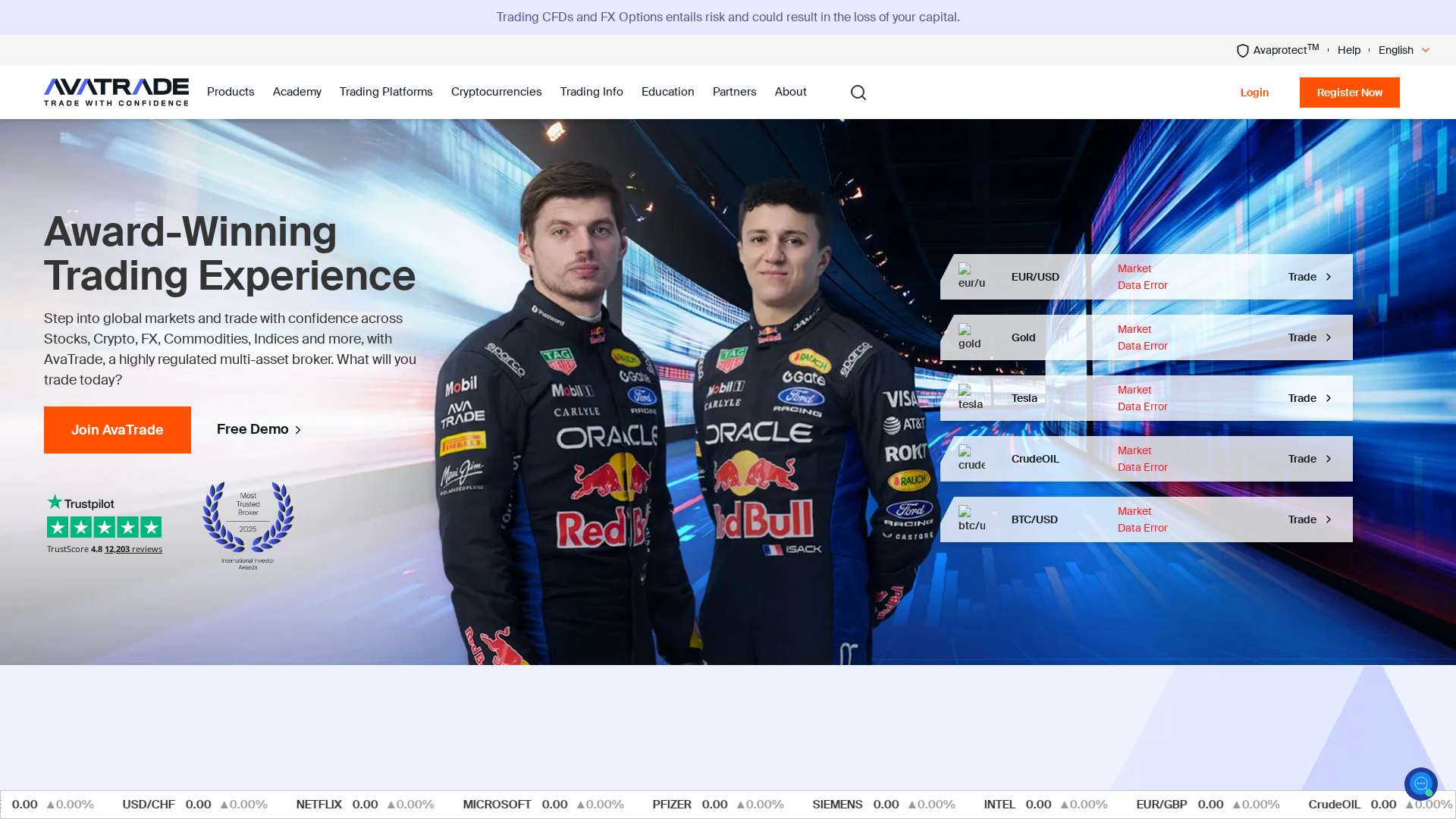The image size is (1456, 819).
Task: Click PFIZER in the bottom ticker
Action: (x=672, y=805)
